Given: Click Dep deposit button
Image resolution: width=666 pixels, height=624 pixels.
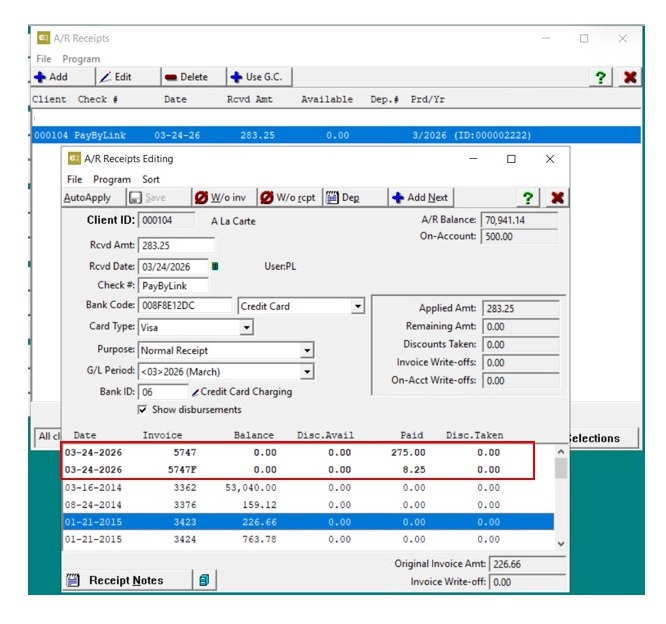Looking at the screenshot, I should [x=355, y=198].
